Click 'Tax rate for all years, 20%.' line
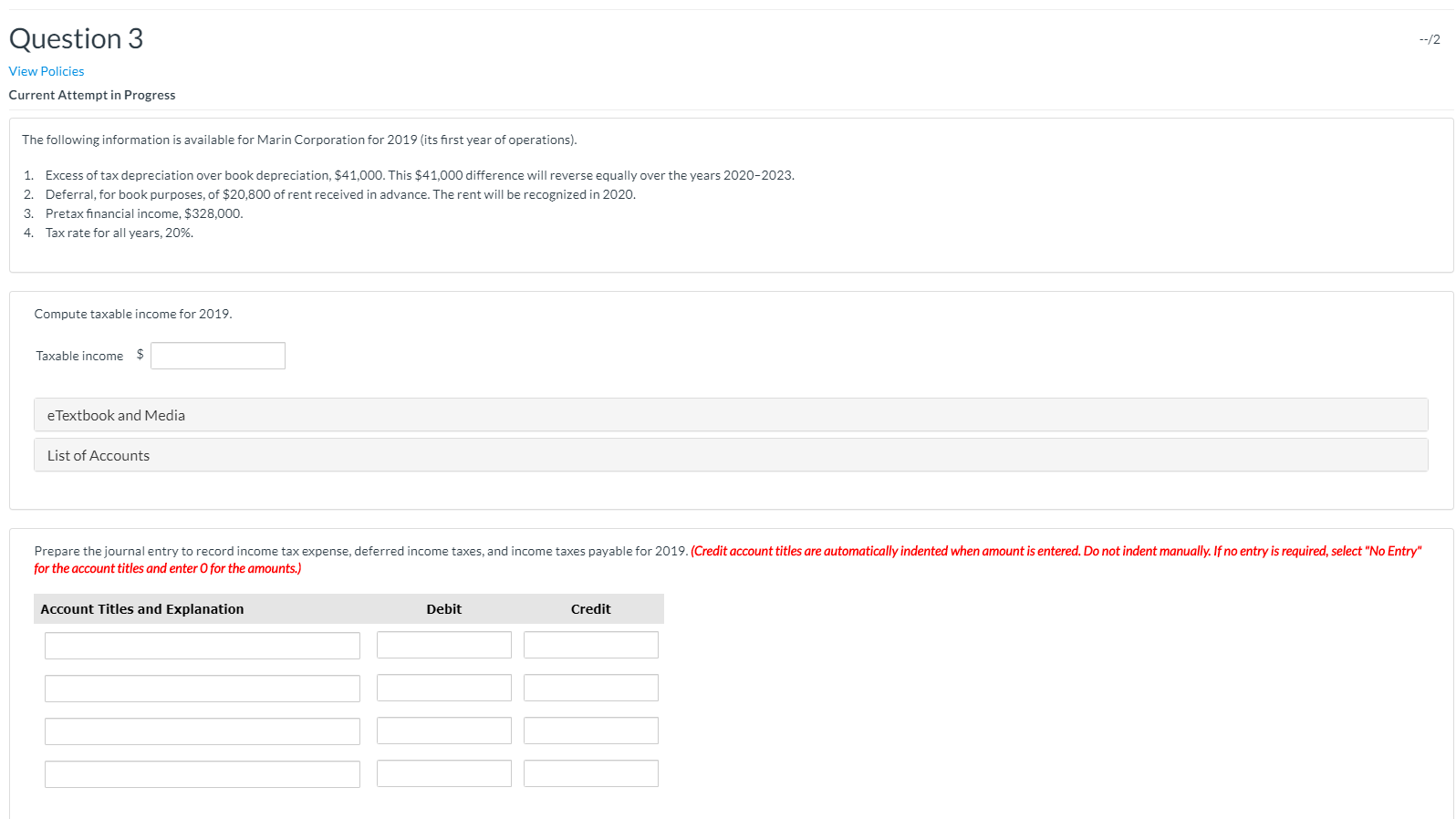This screenshot has width=1456, height=819. tap(120, 233)
